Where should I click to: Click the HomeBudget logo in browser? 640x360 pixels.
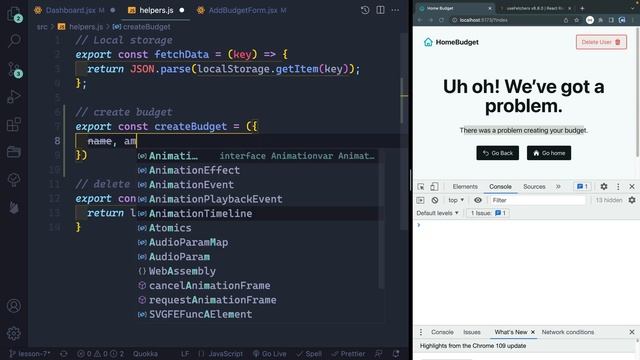[x=451, y=42]
